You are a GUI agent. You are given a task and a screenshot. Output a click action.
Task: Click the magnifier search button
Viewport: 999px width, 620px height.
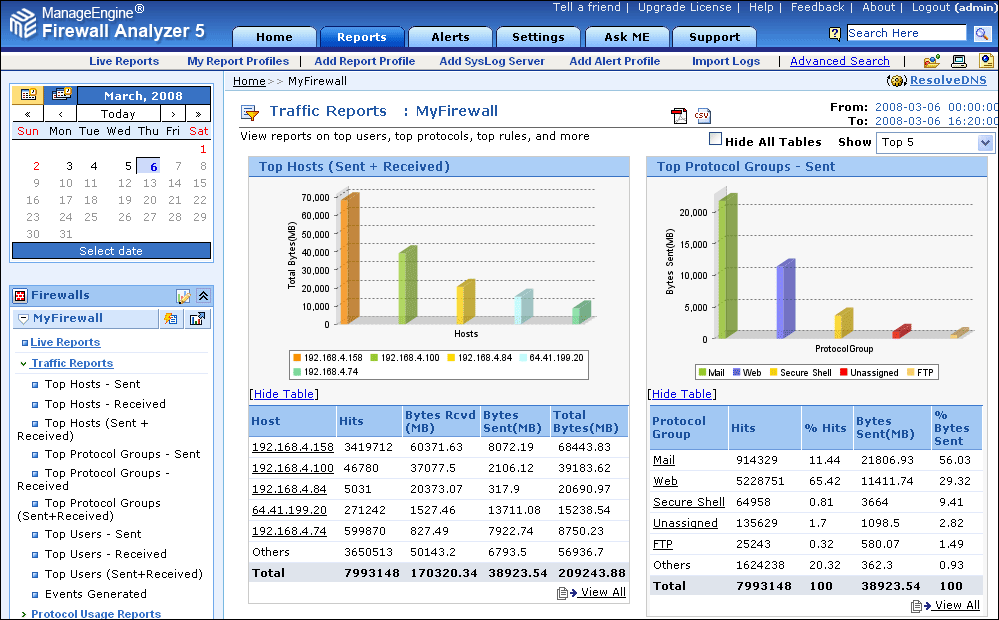click(x=982, y=33)
